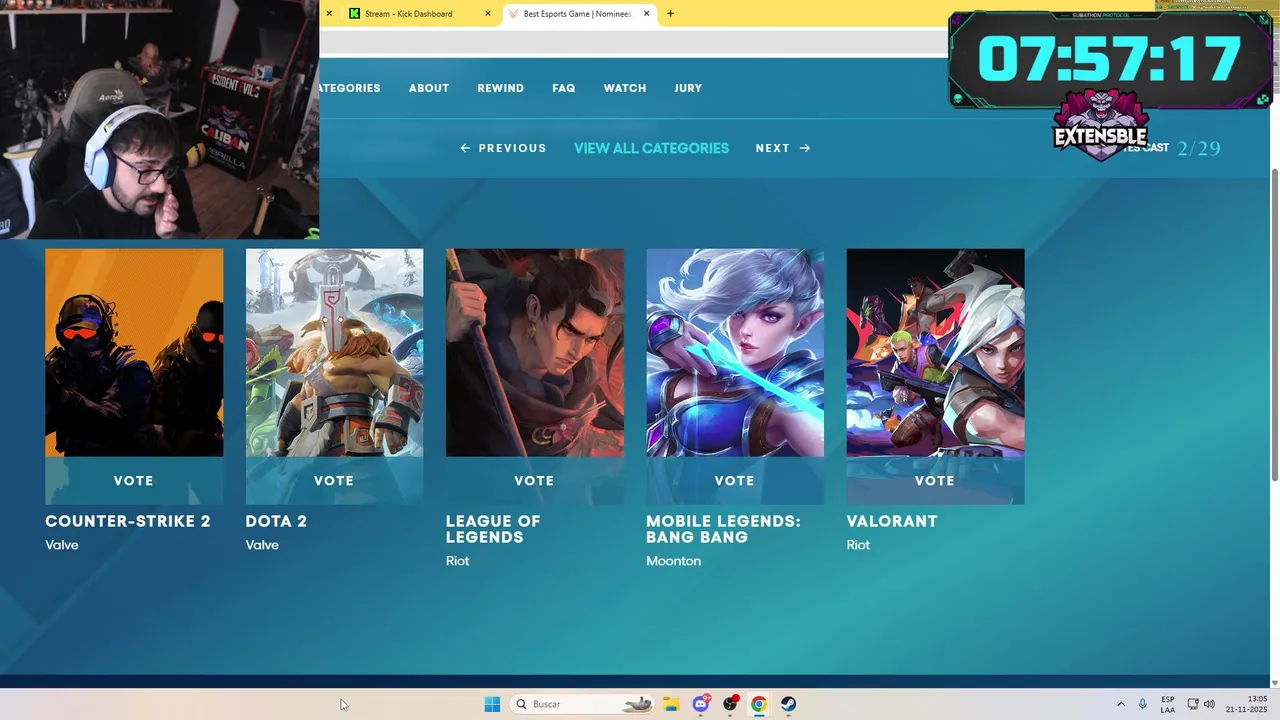Open the Categories nav item

pyautogui.click(x=350, y=88)
